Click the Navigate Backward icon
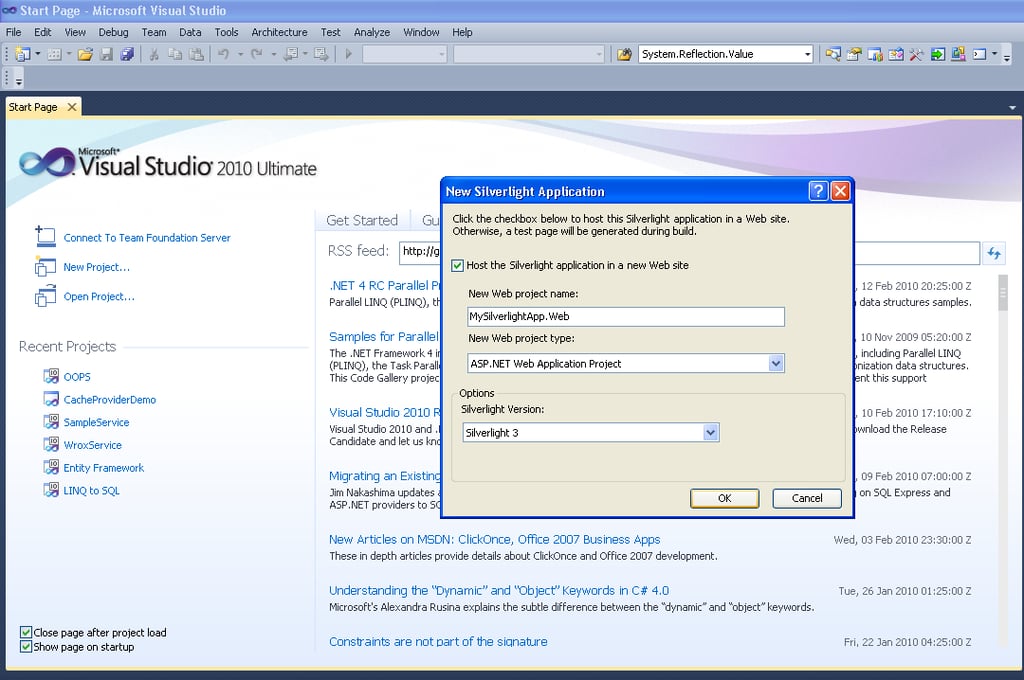 pyautogui.click(x=291, y=54)
